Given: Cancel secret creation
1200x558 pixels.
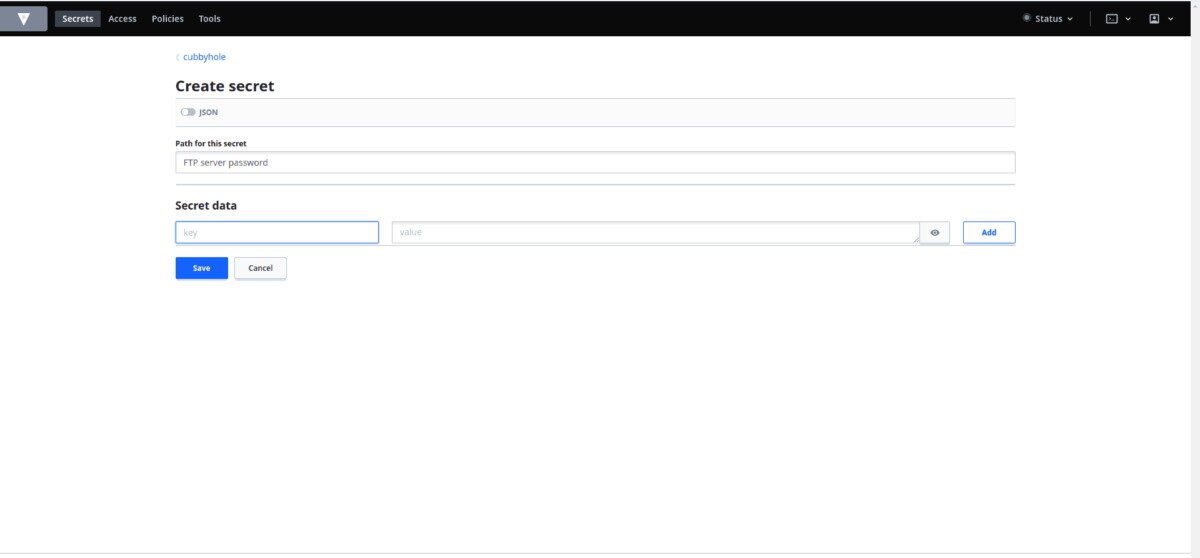Looking at the screenshot, I should (260, 268).
